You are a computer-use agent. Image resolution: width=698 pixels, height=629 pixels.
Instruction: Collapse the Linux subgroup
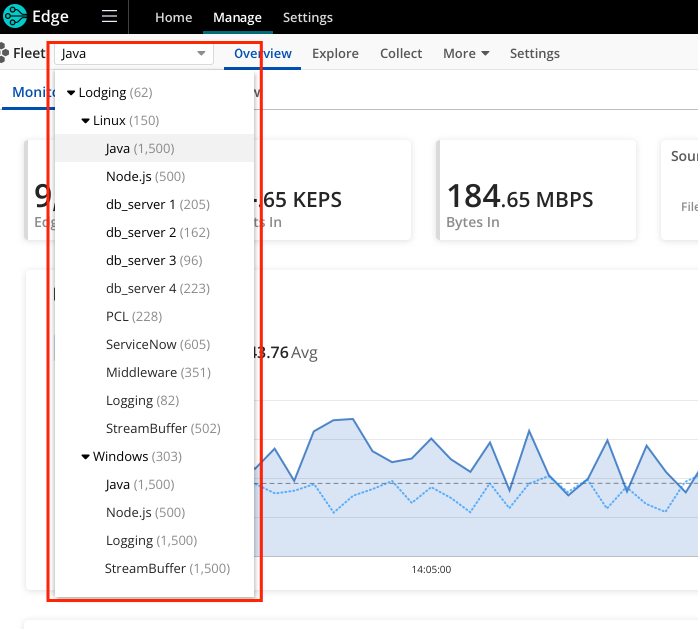(x=86, y=121)
